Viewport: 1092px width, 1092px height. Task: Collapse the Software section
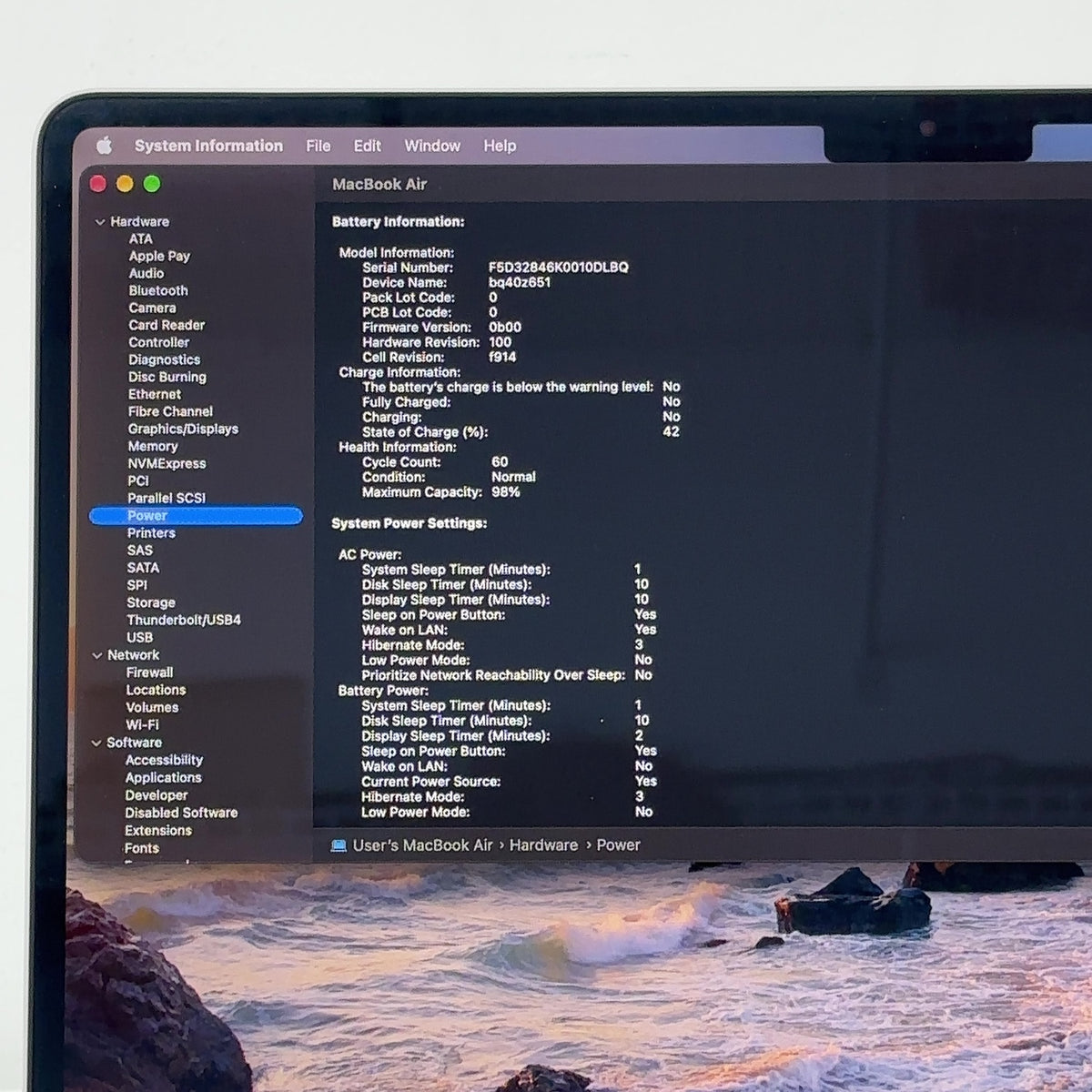[x=96, y=743]
